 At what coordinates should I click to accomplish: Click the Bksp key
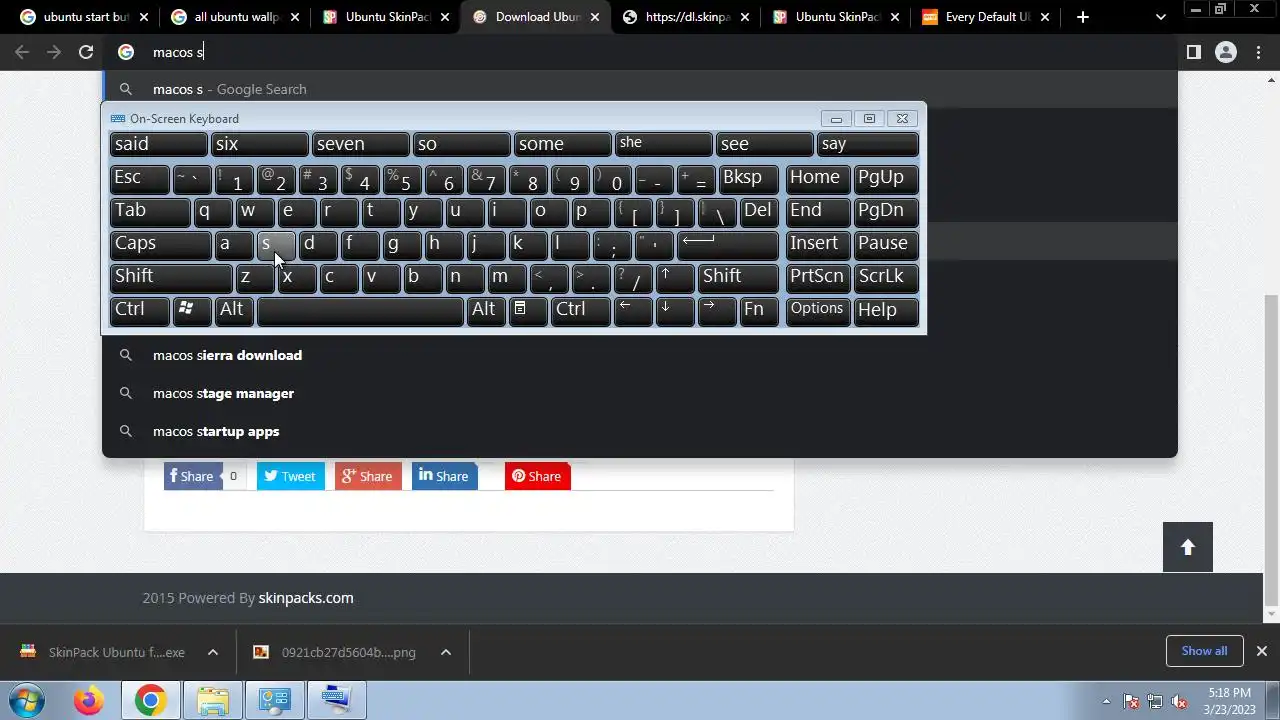point(748,178)
